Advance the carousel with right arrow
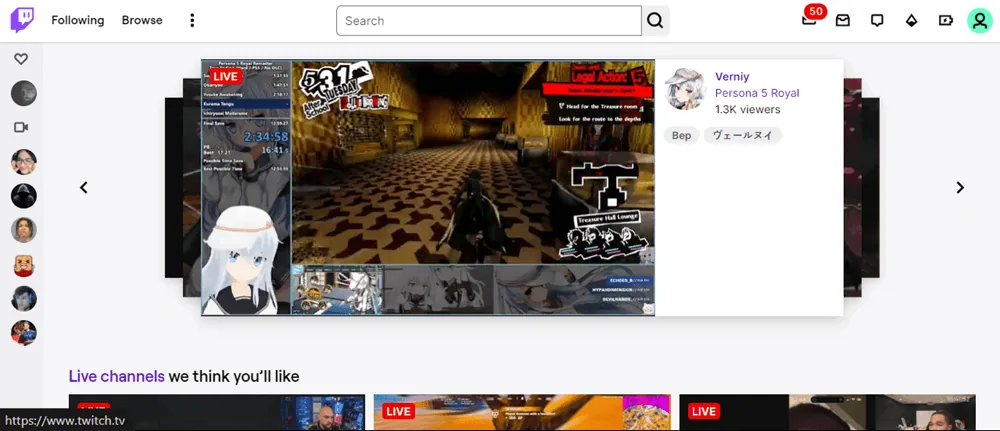Image resolution: width=1000 pixels, height=431 pixels. point(960,187)
